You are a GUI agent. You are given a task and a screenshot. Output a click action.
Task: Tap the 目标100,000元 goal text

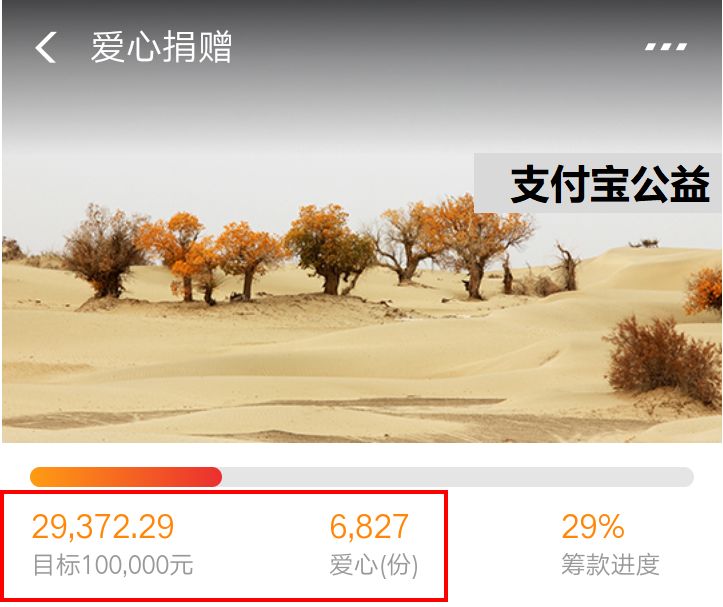coord(113,565)
